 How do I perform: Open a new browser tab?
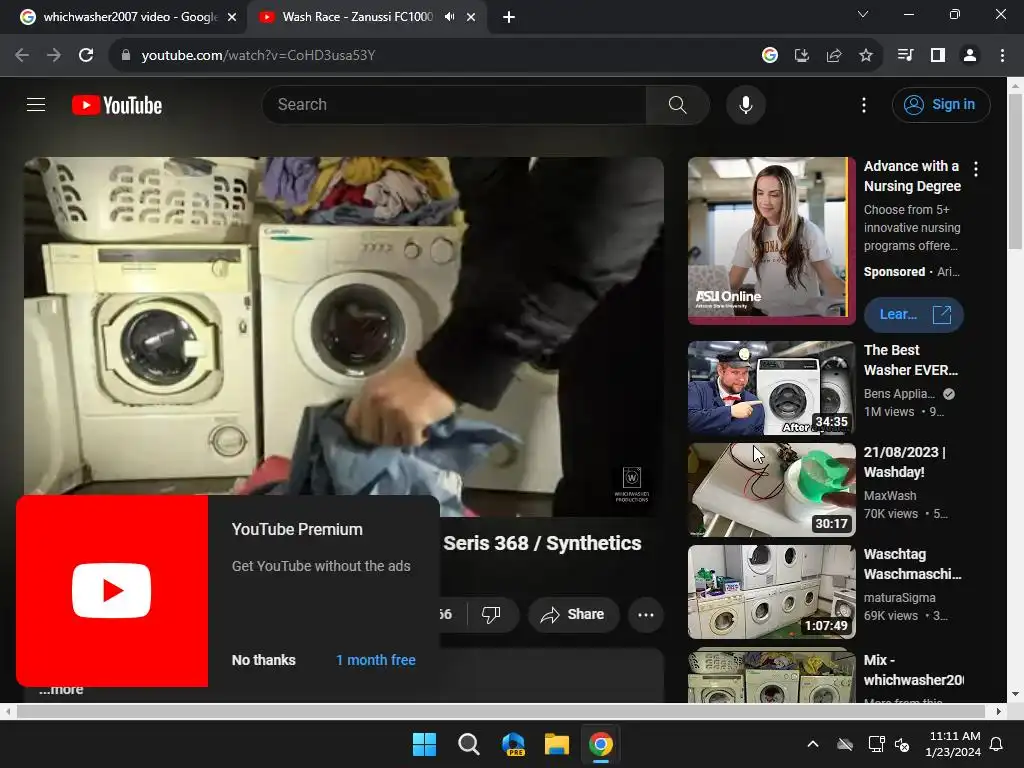[509, 18]
